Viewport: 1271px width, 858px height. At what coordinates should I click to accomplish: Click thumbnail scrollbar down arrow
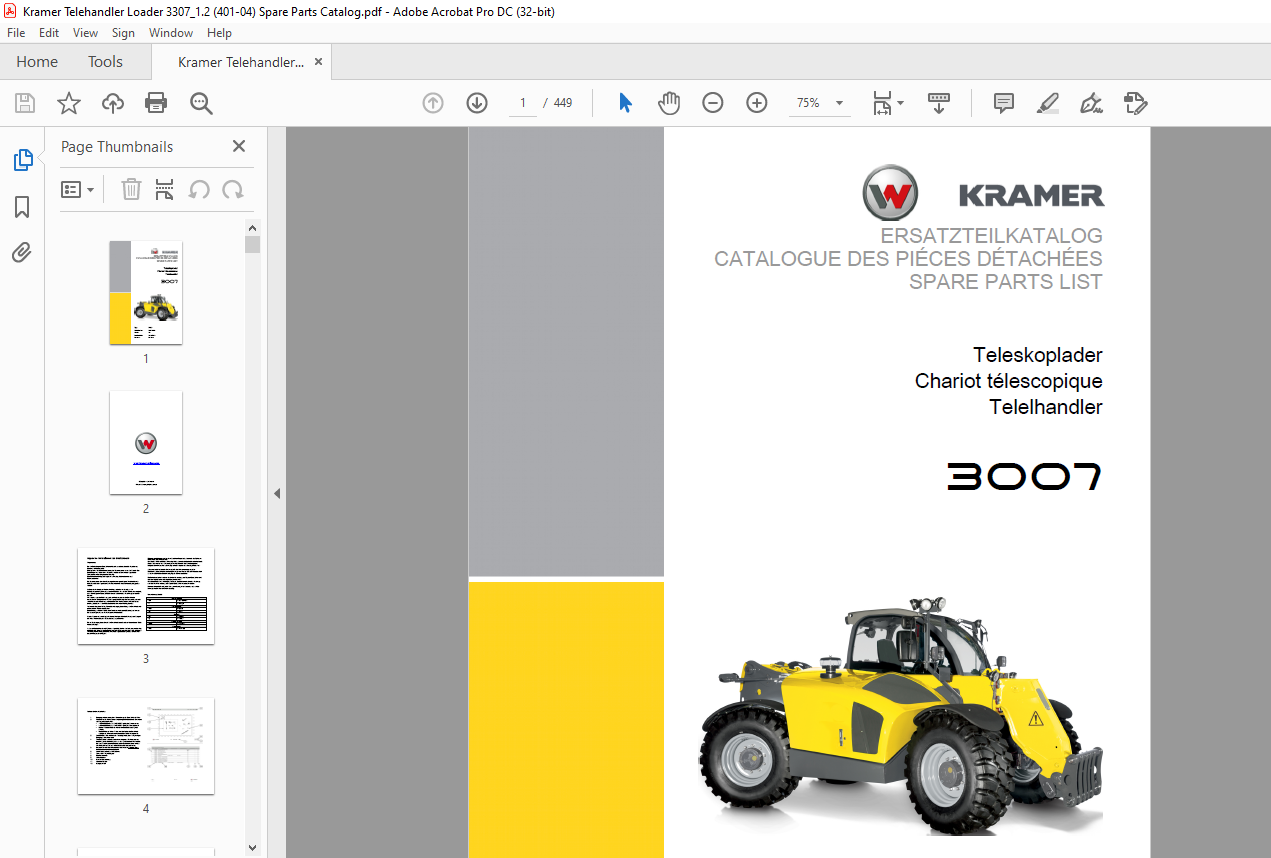(x=253, y=848)
